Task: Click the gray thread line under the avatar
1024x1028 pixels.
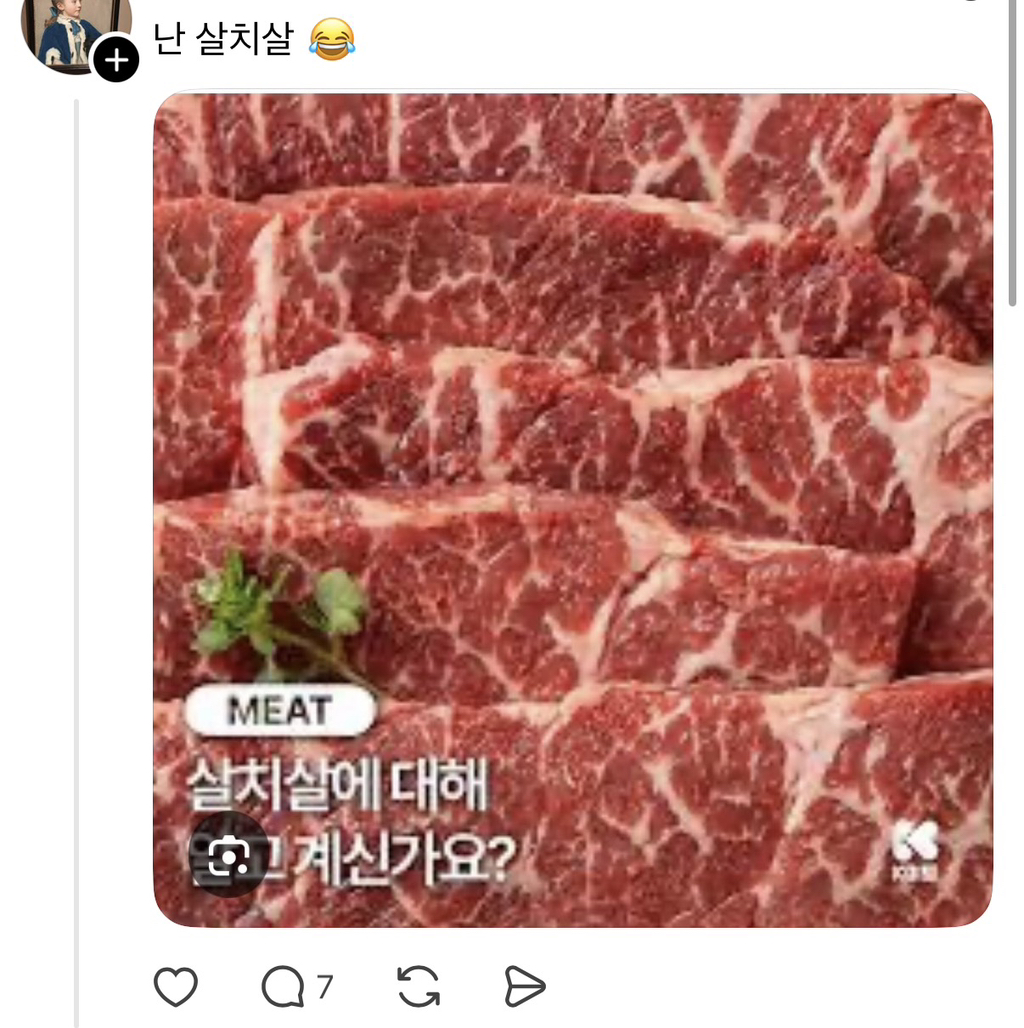Action: (x=77, y=500)
